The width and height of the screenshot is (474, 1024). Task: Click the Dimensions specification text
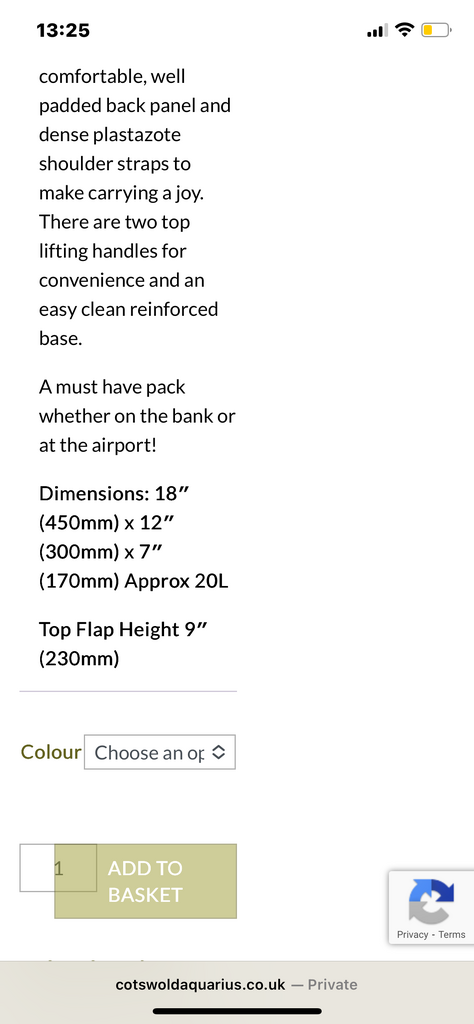point(134,536)
